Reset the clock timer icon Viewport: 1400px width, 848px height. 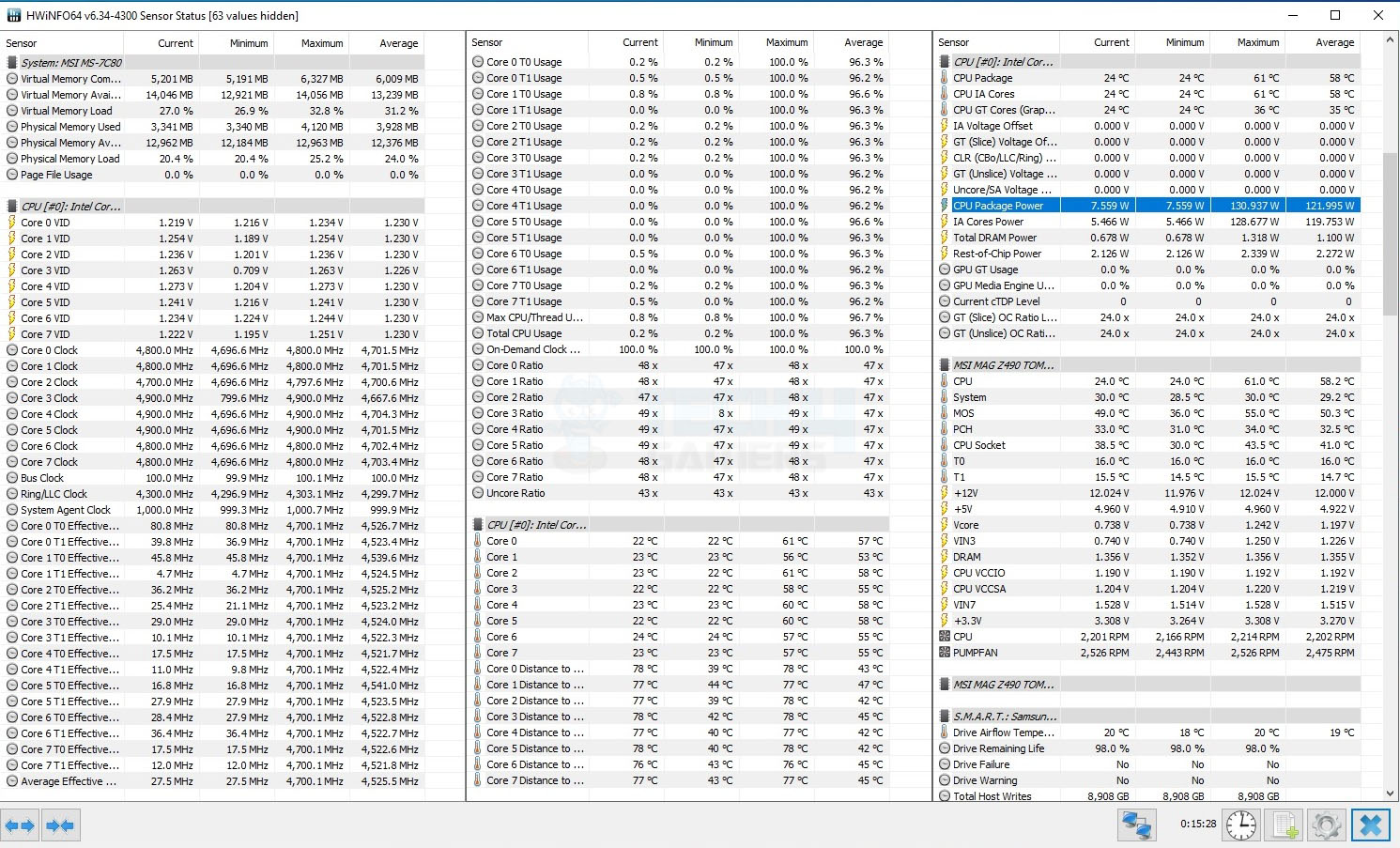tap(1241, 825)
